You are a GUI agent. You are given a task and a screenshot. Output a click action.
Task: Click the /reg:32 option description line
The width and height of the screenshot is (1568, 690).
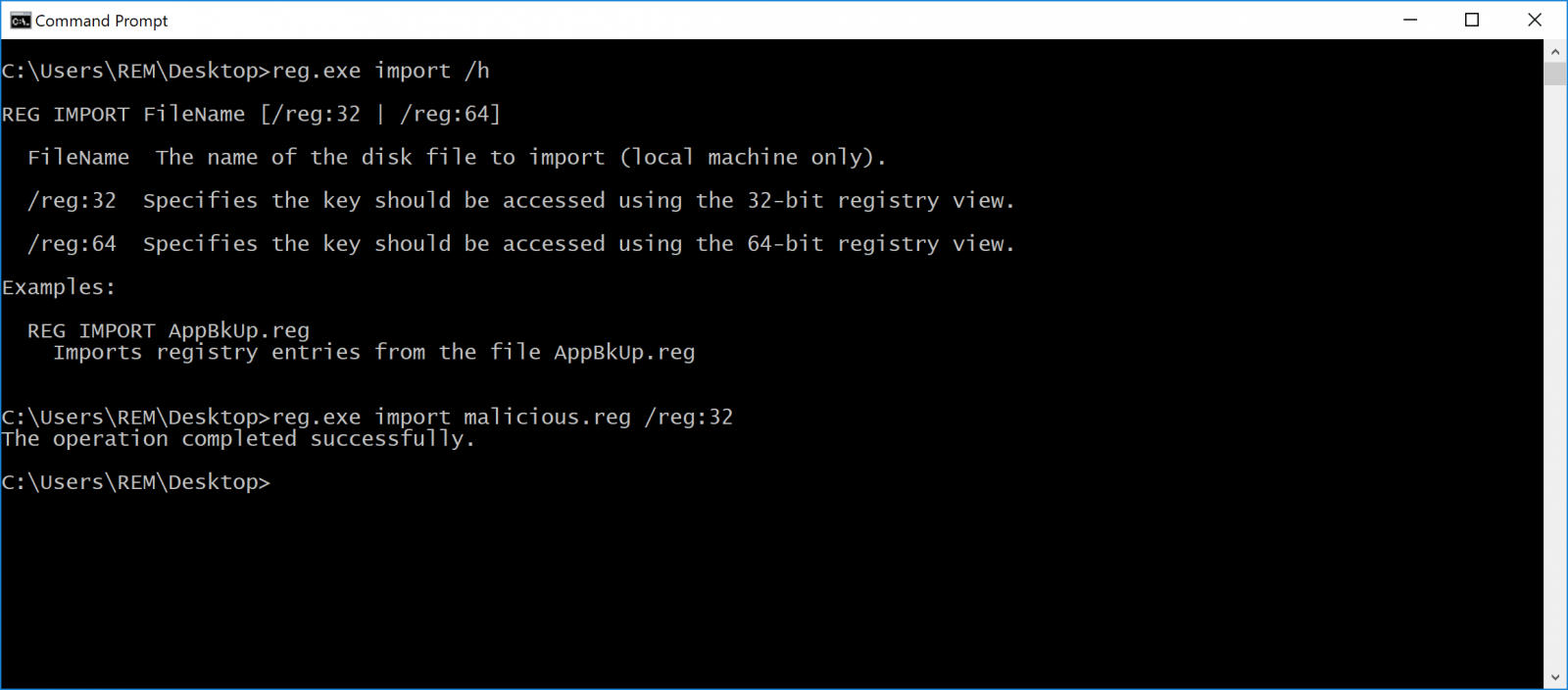[x=521, y=201]
